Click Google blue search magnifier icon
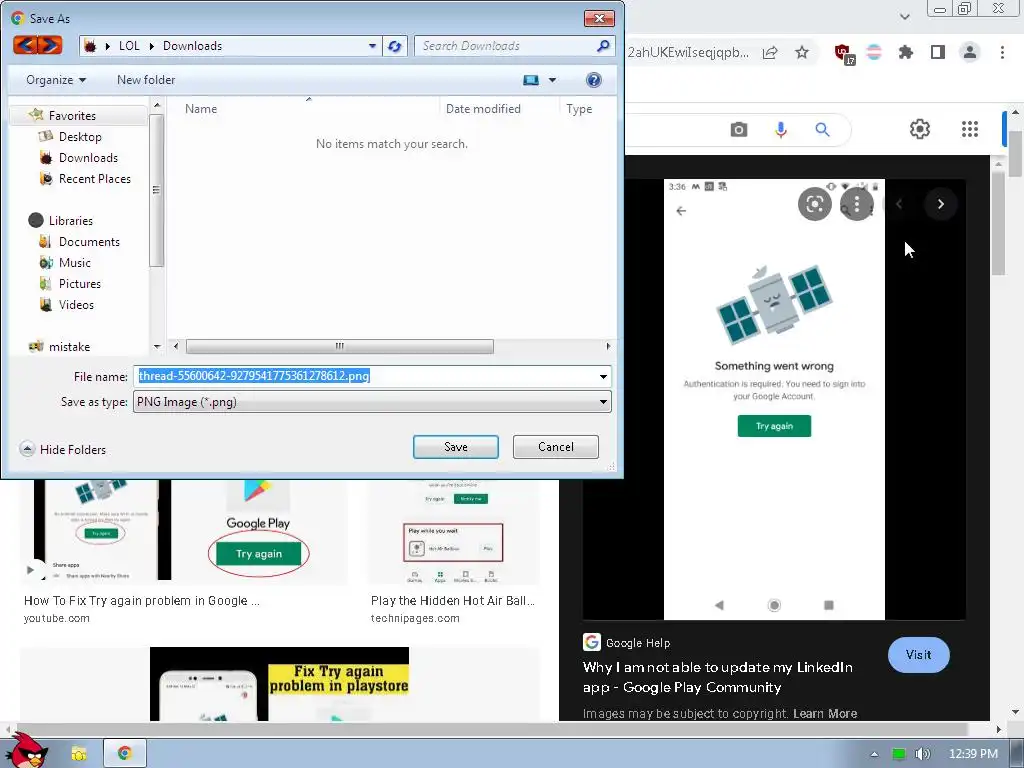Viewport: 1024px width, 768px height. click(x=822, y=129)
